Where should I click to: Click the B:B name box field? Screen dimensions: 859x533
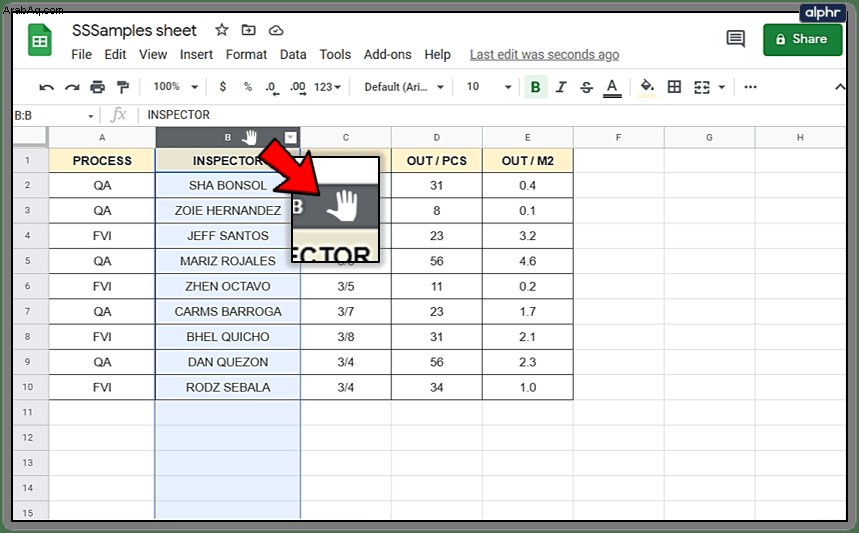point(54,116)
